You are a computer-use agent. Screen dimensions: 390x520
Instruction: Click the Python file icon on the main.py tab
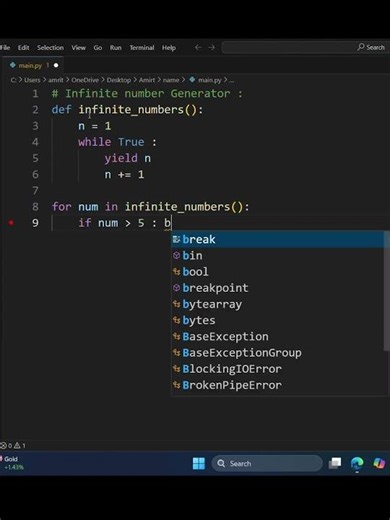coord(13,65)
